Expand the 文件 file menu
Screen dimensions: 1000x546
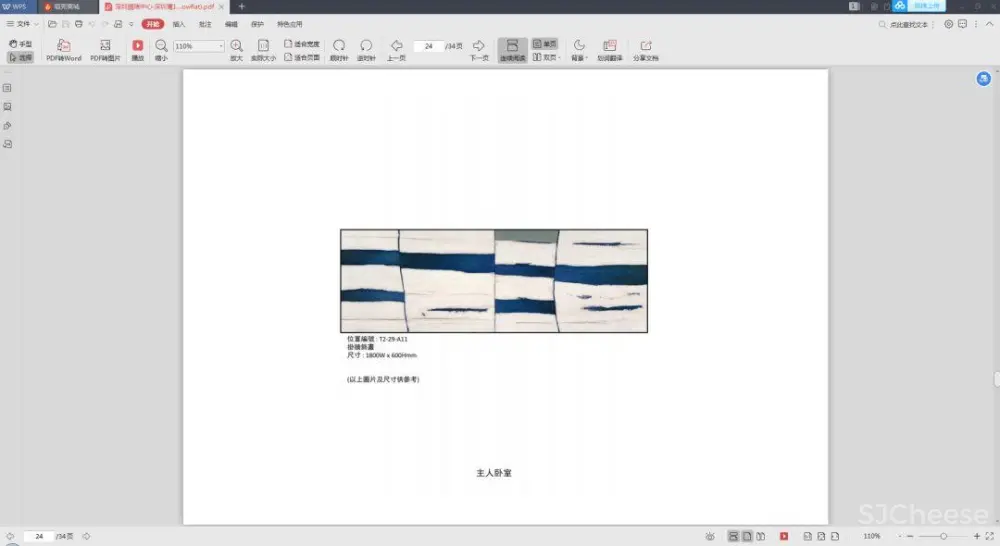pyautogui.click(x=22, y=23)
